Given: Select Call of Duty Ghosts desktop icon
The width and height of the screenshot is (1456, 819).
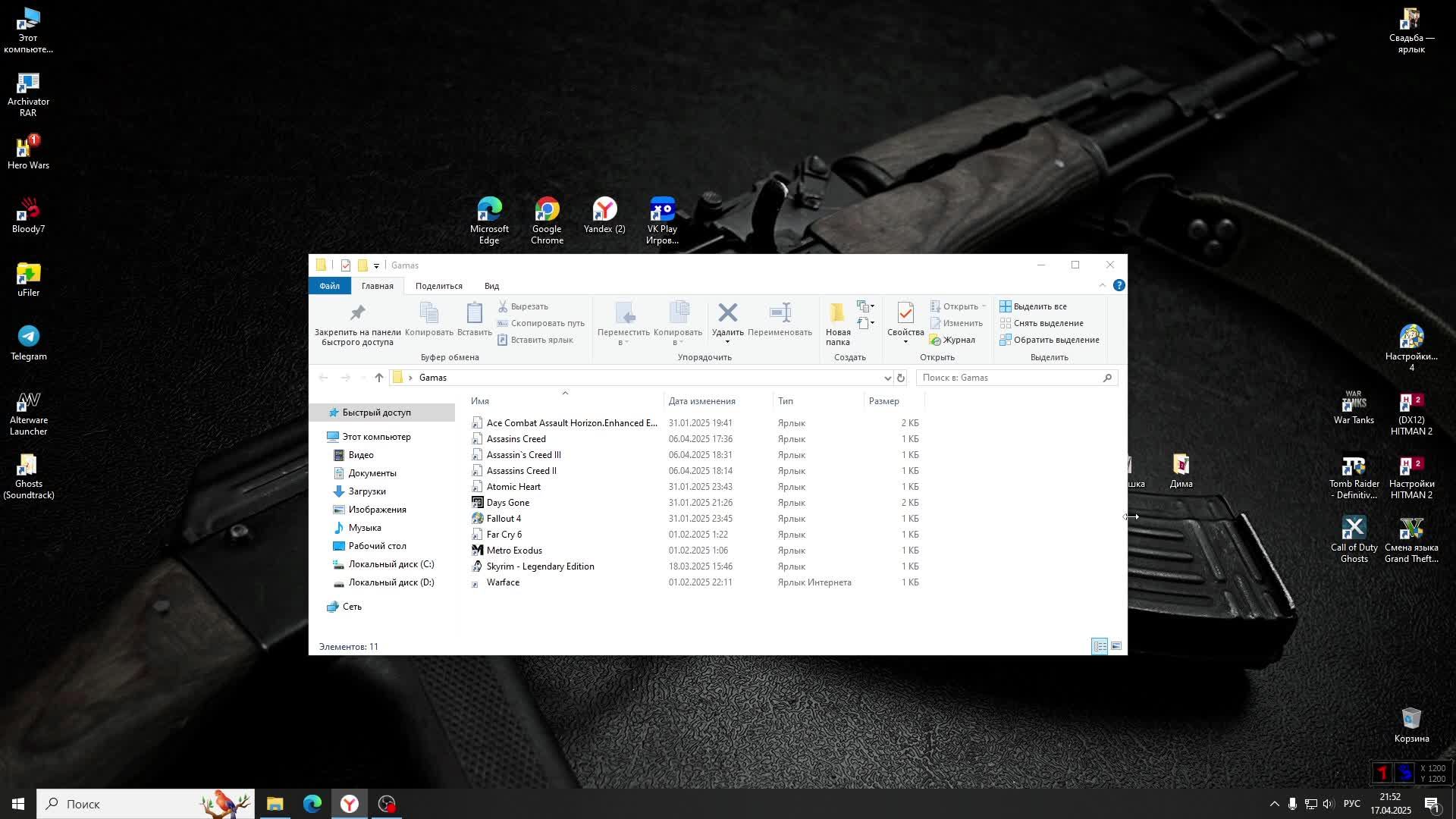Looking at the screenshot, I should [x=1354, y=539].
